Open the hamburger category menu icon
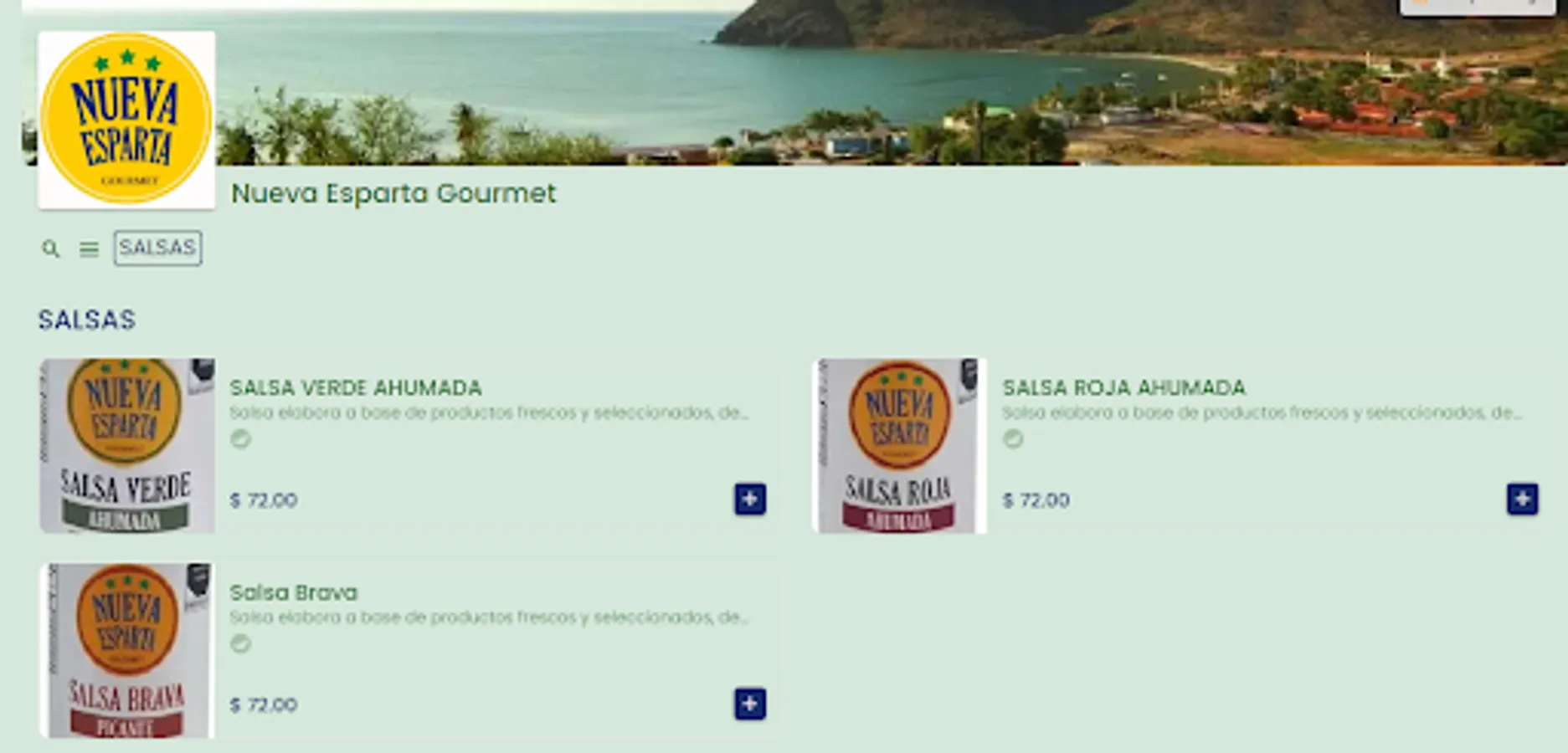1568x753 pixels. click(x=89, y=249)
